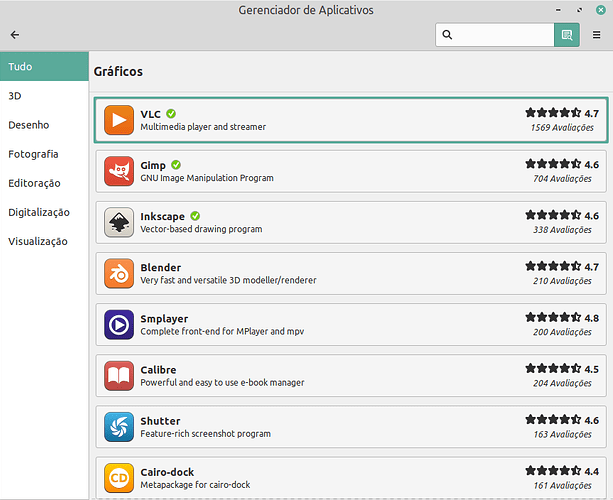Click VLC installed green checkmark
This screenshot has width=613, height=500.
click(171, 114)
